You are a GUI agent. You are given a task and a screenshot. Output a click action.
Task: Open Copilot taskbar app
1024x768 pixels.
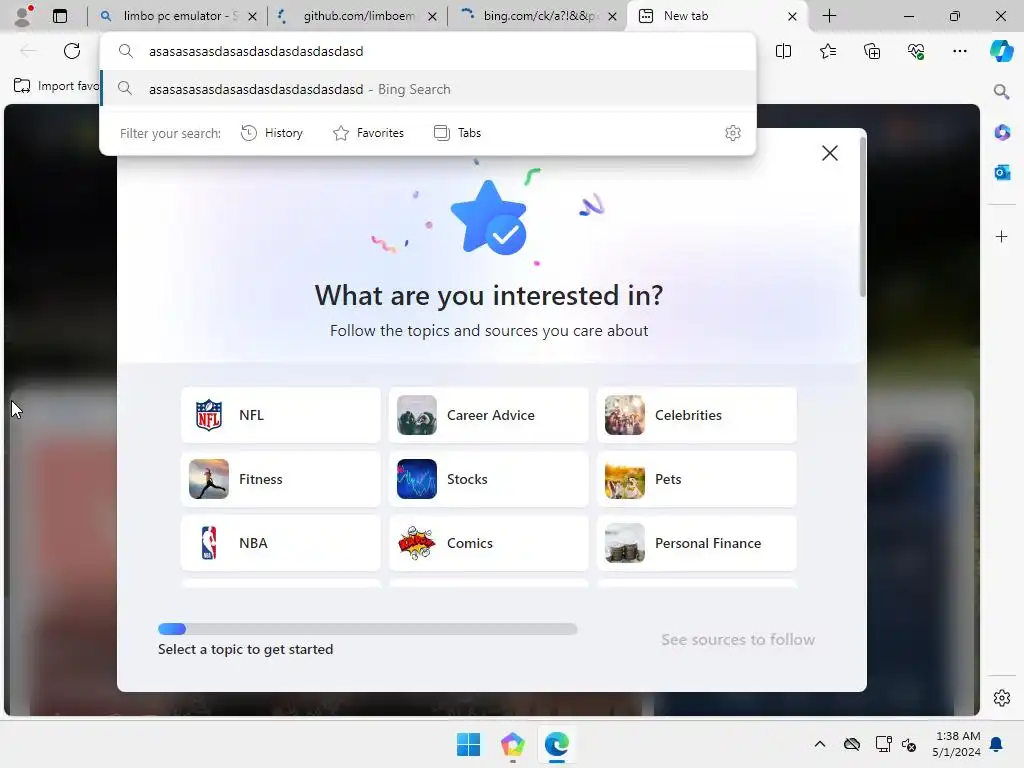point(513,744)
